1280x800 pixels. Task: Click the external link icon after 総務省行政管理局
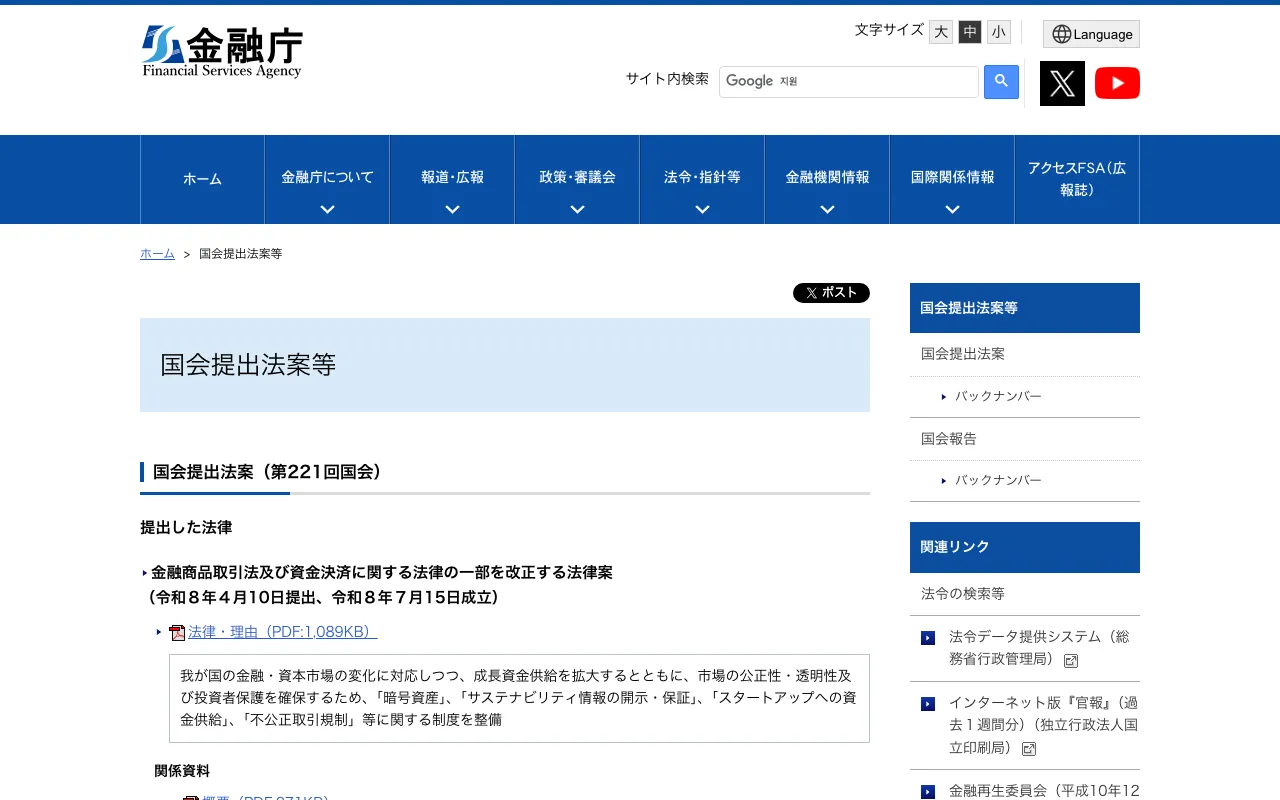pos(1071,661)
